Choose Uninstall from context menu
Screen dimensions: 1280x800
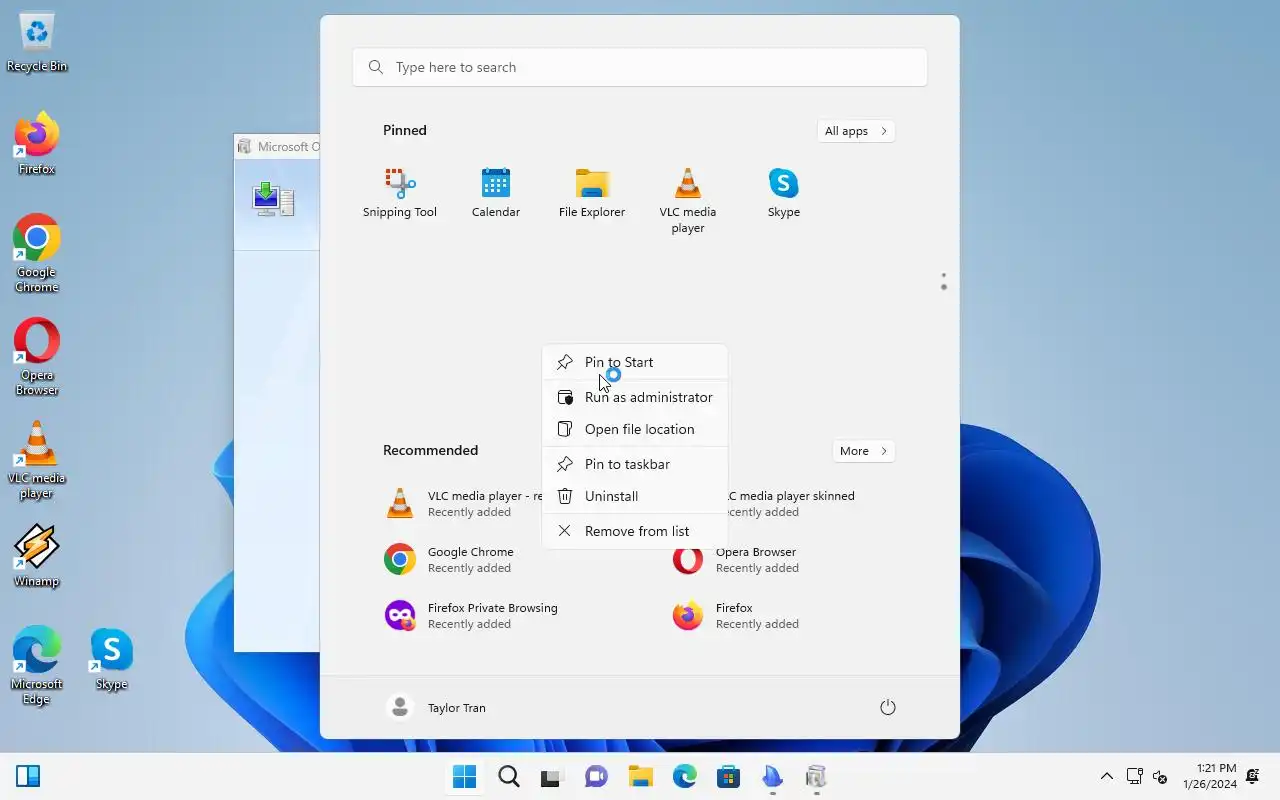coord(634,496)
